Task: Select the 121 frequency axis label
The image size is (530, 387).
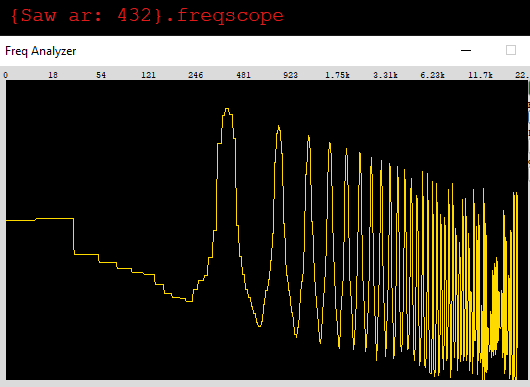Action: click(x=148, y=75)
